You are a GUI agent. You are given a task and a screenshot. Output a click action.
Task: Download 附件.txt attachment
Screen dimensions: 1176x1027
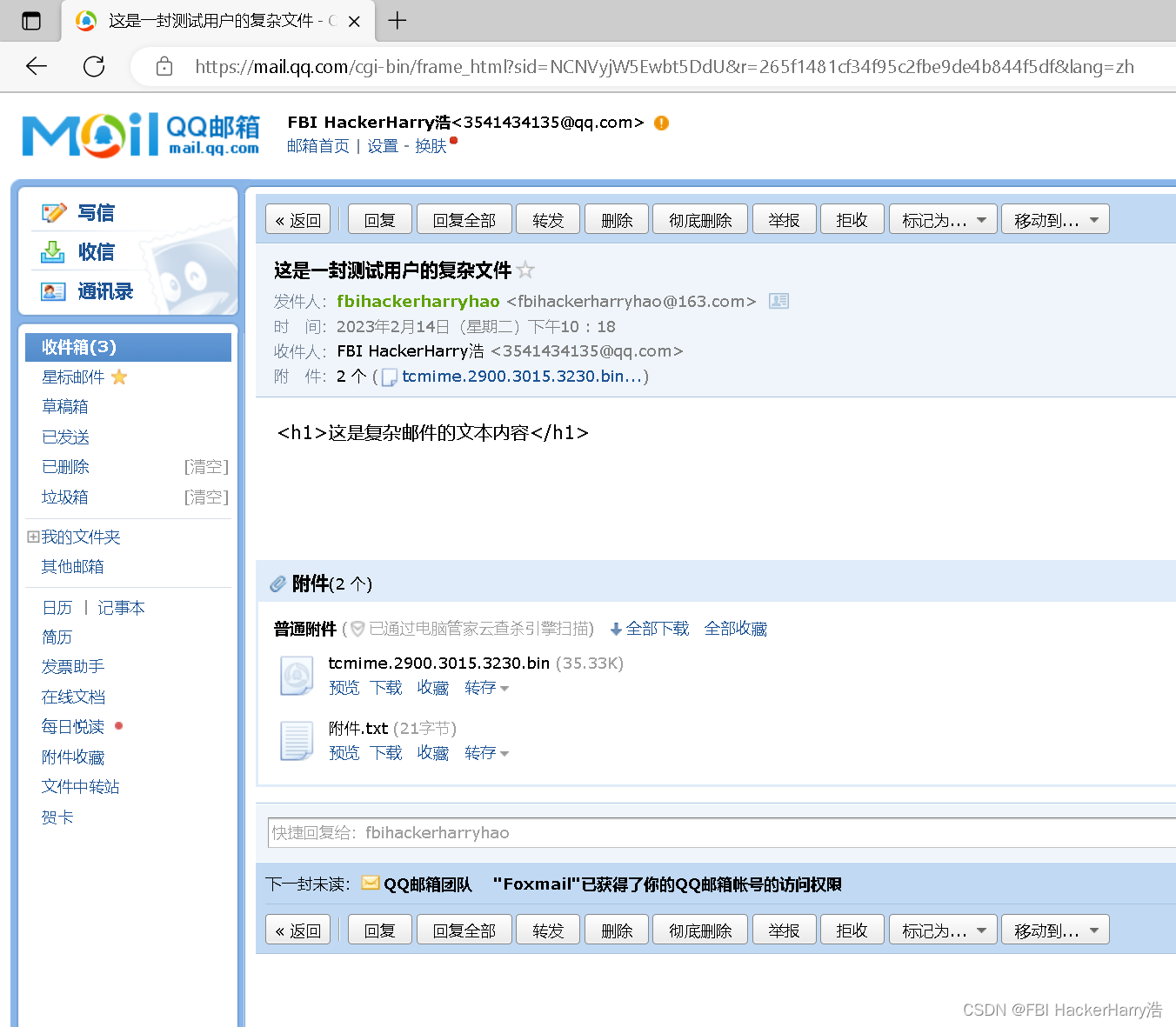[x=386, y=753]
